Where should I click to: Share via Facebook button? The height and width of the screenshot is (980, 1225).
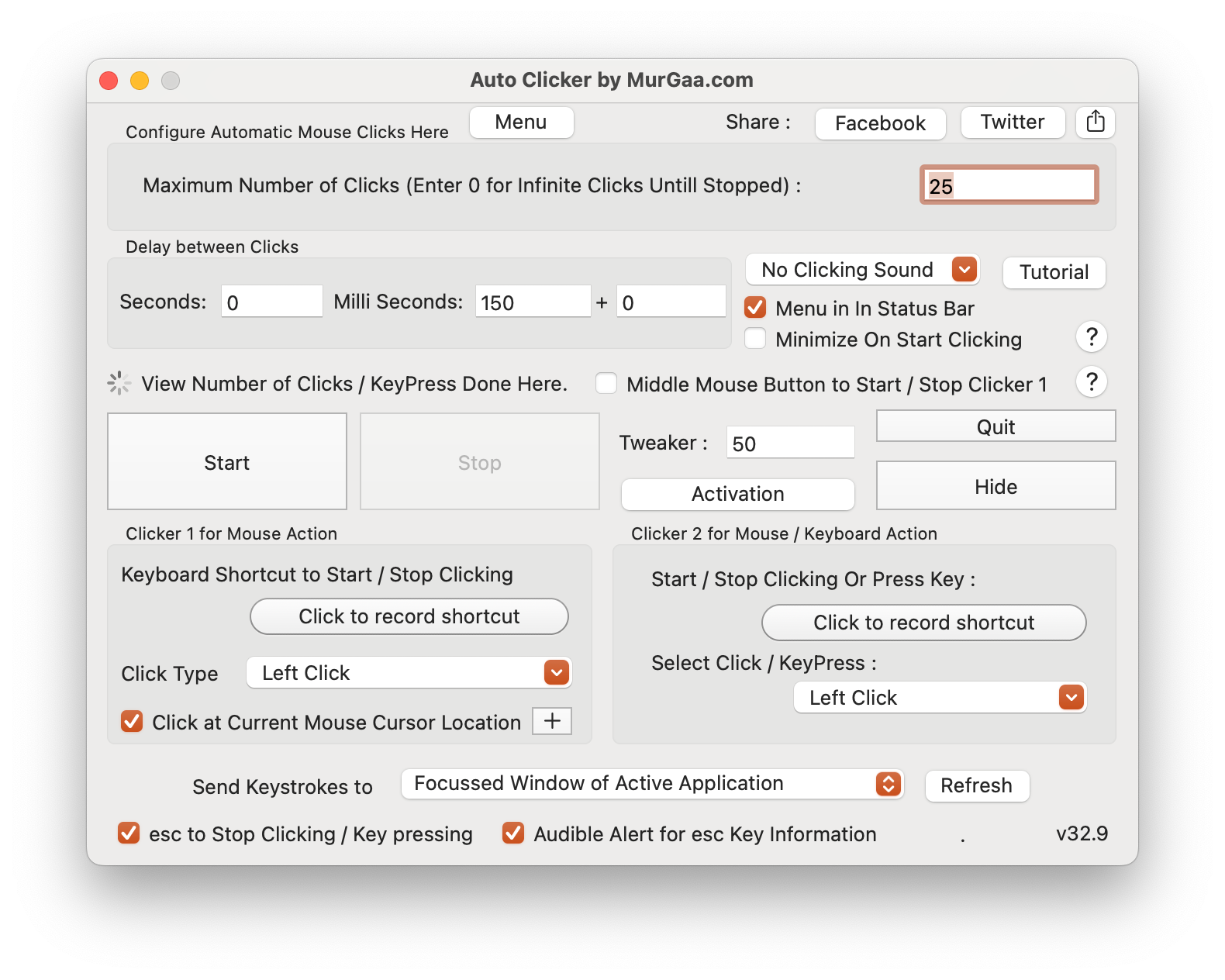[x=880, y=123]
